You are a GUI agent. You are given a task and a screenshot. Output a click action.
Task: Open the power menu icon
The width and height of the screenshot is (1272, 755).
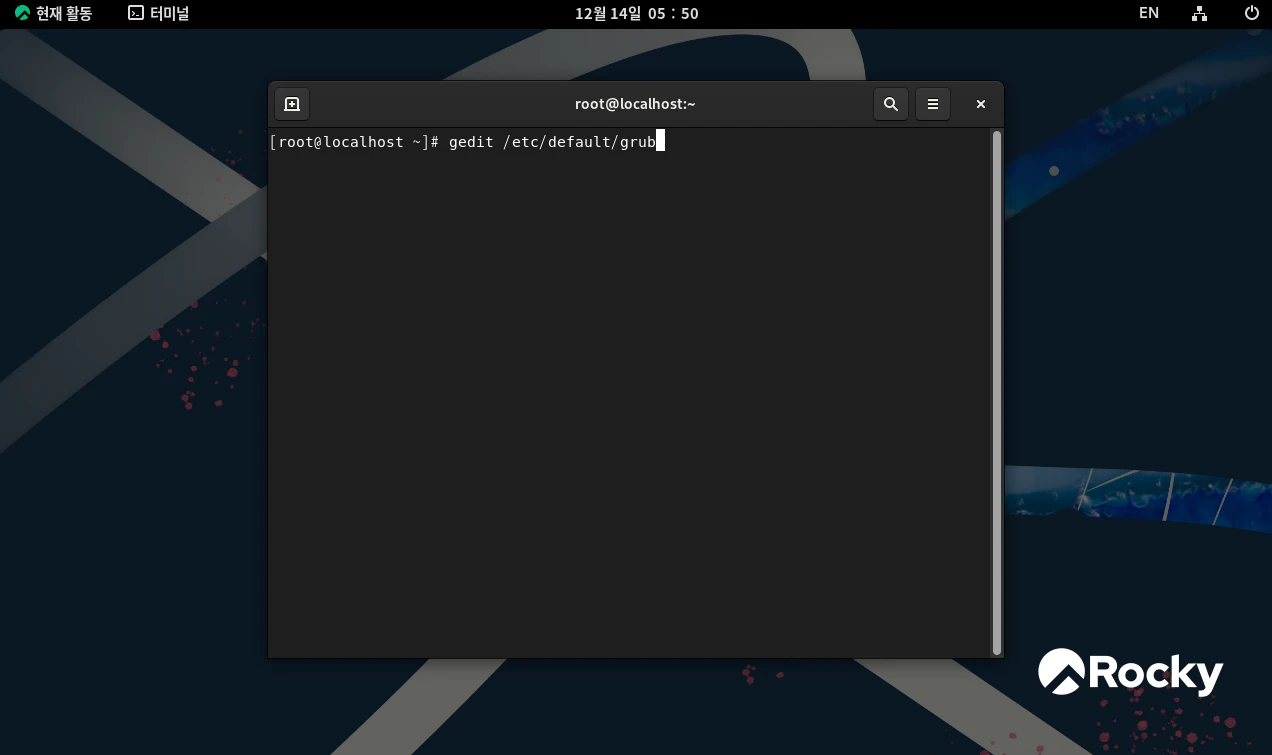(1251, 13)
